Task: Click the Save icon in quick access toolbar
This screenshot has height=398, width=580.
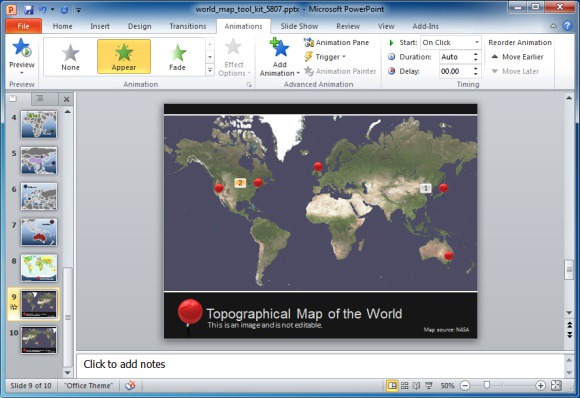Action: click(x=28, y=10)
